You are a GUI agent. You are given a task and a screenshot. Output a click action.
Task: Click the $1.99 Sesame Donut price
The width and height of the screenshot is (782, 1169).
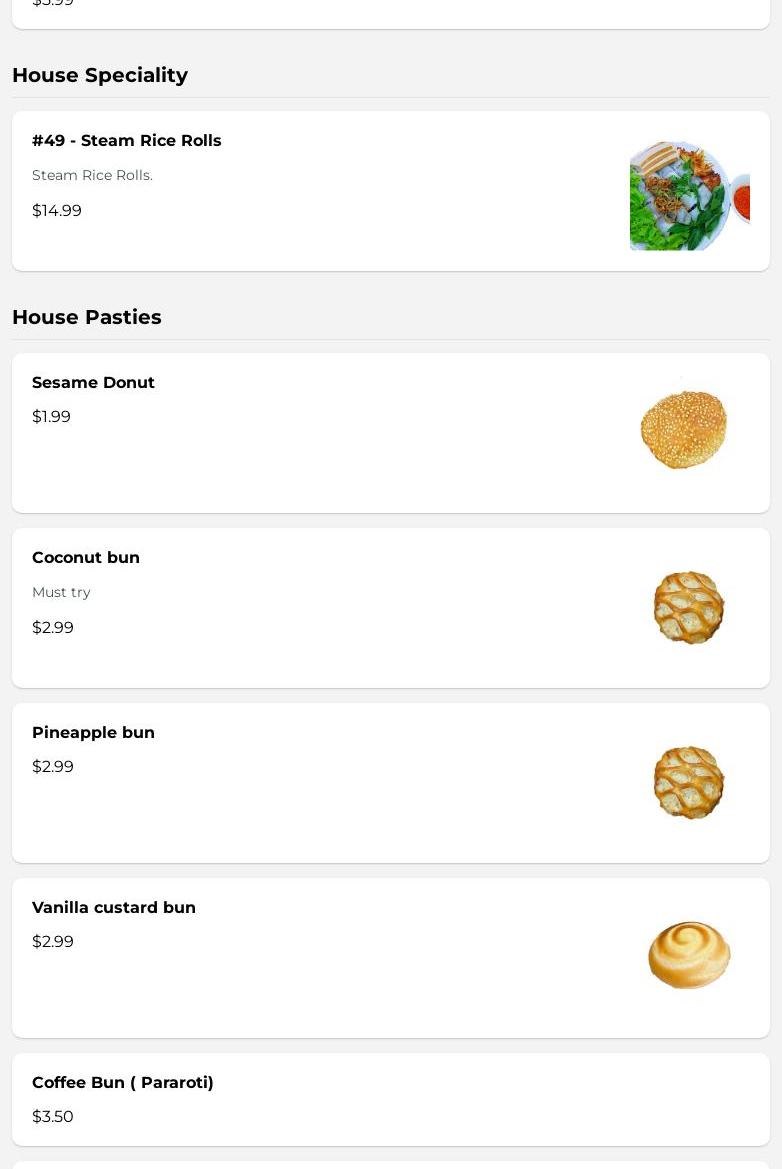(51, 416)
